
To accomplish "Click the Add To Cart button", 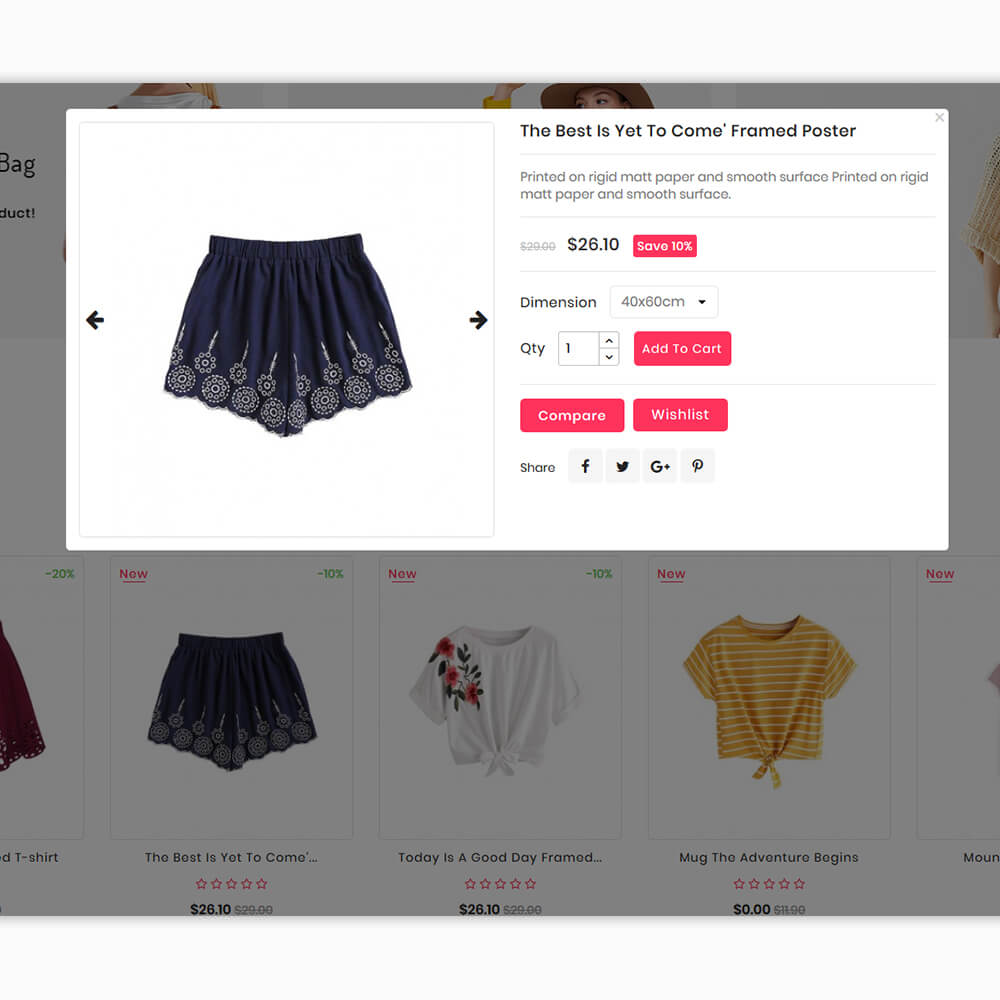I will point(682,348).
